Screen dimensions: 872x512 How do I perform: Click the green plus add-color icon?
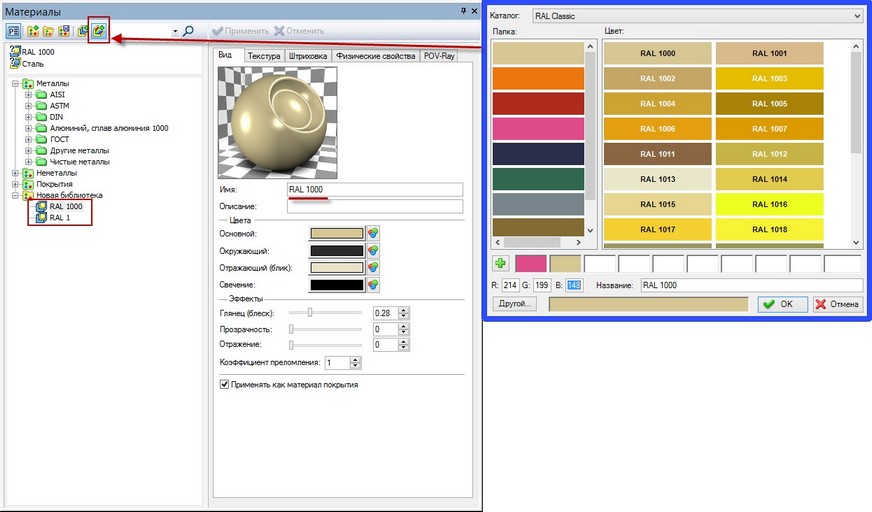click(x=501, y=264)
